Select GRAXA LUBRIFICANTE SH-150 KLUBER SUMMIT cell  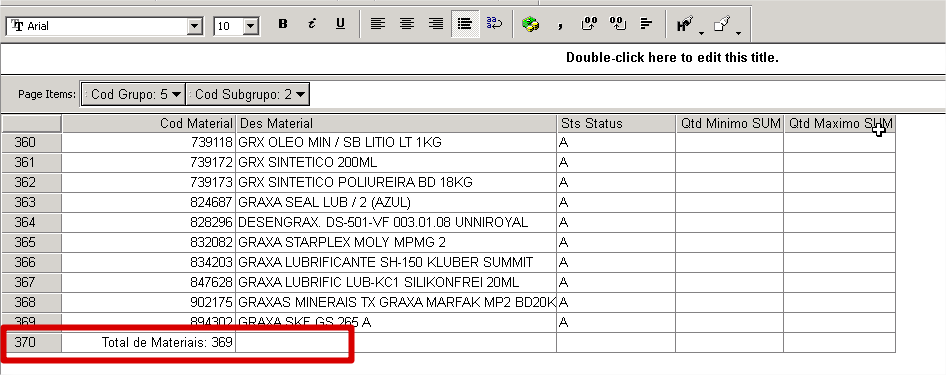(x=396, y=262)
